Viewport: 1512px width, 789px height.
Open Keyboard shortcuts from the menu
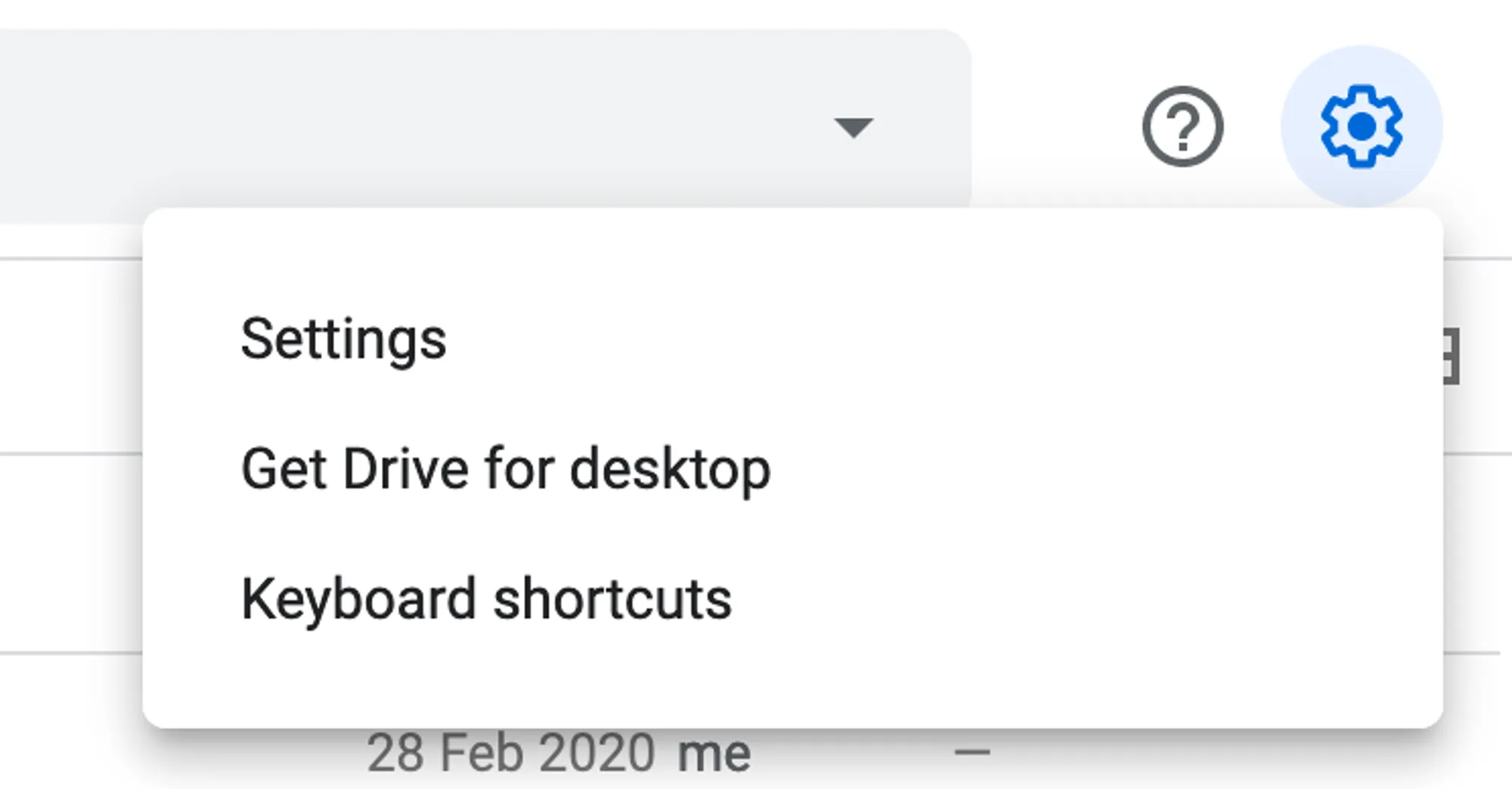coord(486,599)
